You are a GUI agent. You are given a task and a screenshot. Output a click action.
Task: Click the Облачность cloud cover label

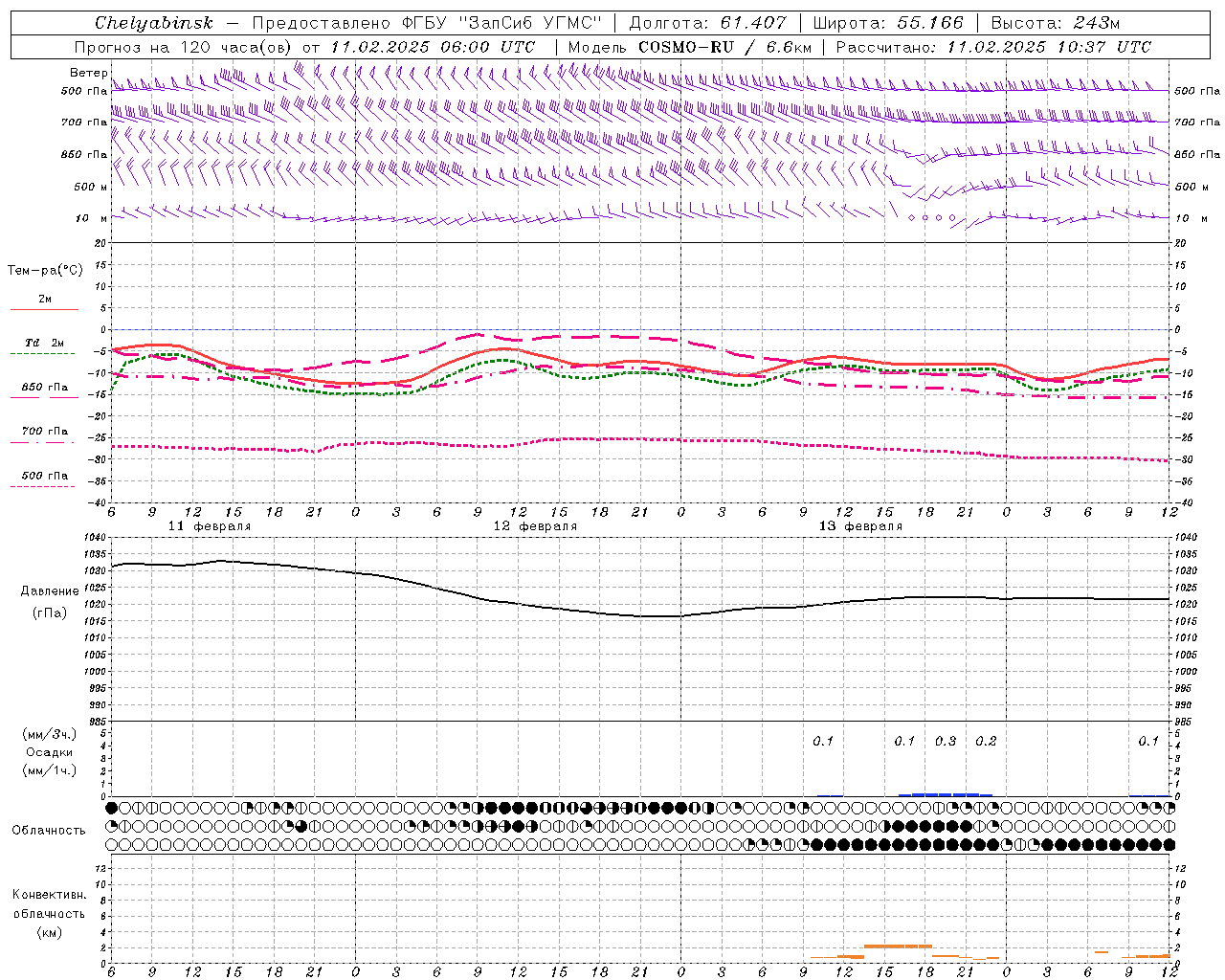pos(49,830)
